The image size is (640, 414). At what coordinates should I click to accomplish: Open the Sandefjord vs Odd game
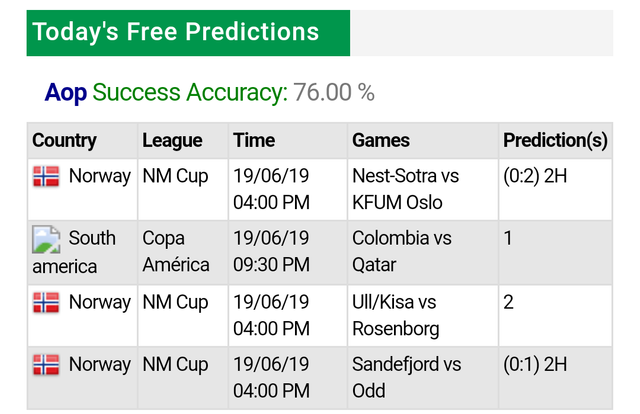point(406,378)
